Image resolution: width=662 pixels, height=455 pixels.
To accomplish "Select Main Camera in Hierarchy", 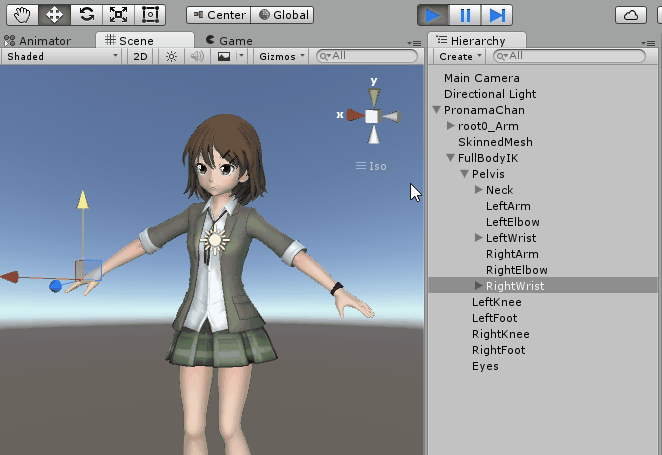I will pyautogui.click(x=481, y=78).
